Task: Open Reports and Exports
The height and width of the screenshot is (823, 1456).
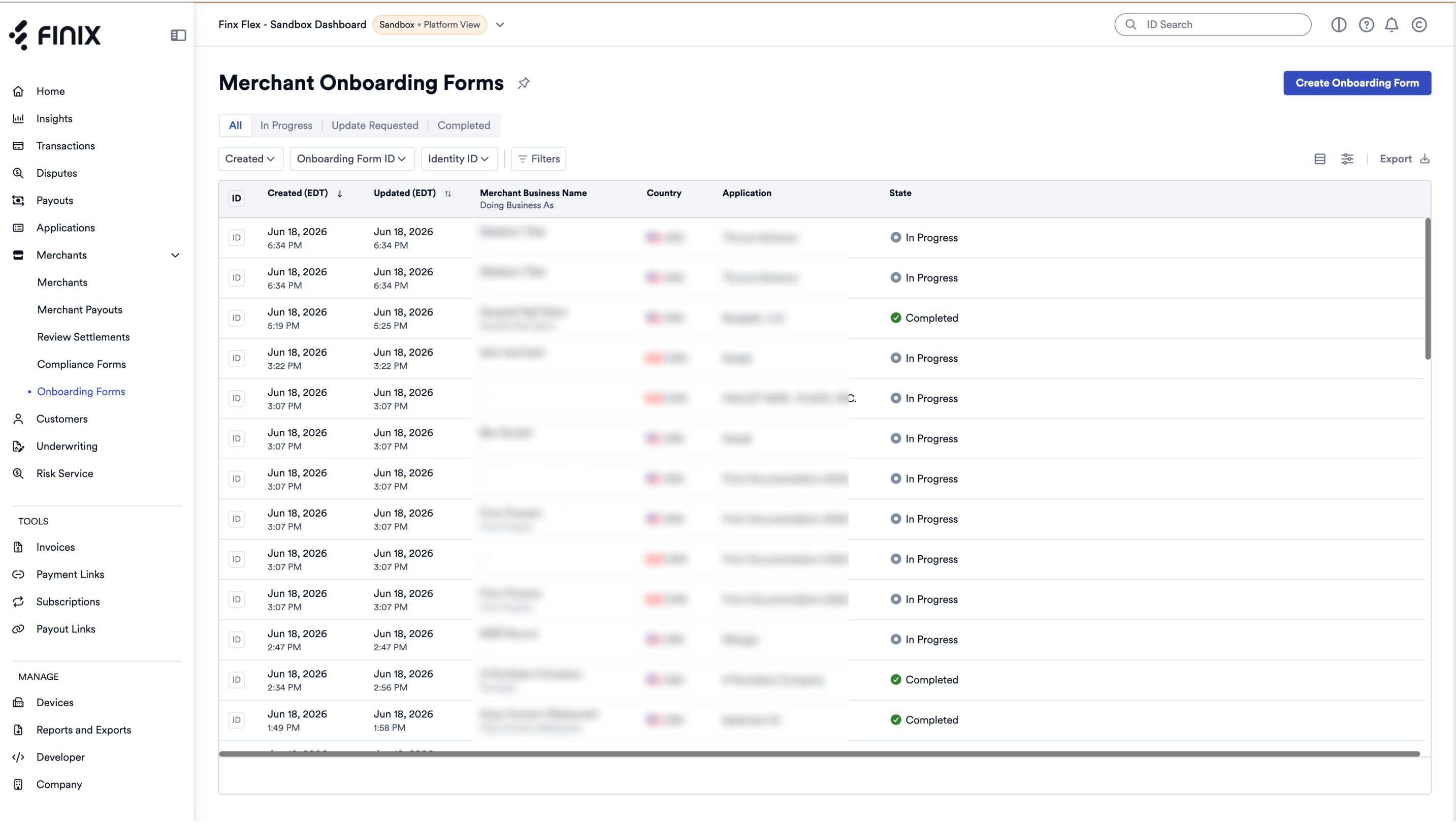Action: (84, 730)
